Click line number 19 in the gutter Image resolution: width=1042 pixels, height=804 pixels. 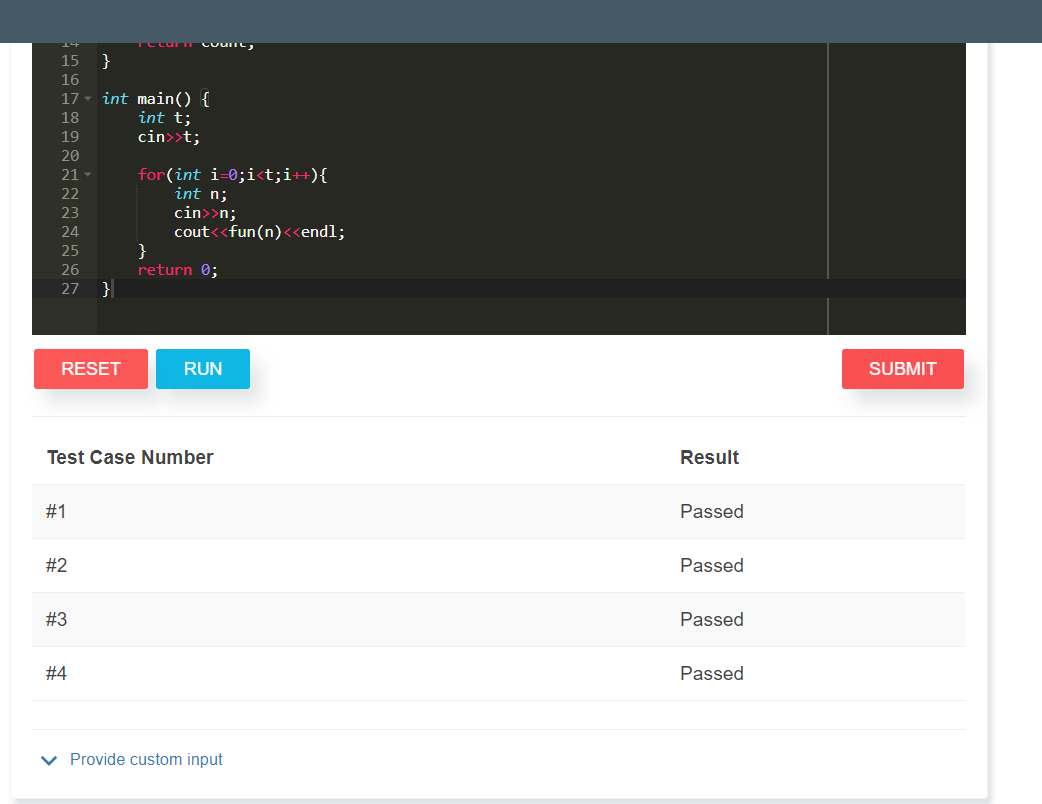(x=70, y=137)
